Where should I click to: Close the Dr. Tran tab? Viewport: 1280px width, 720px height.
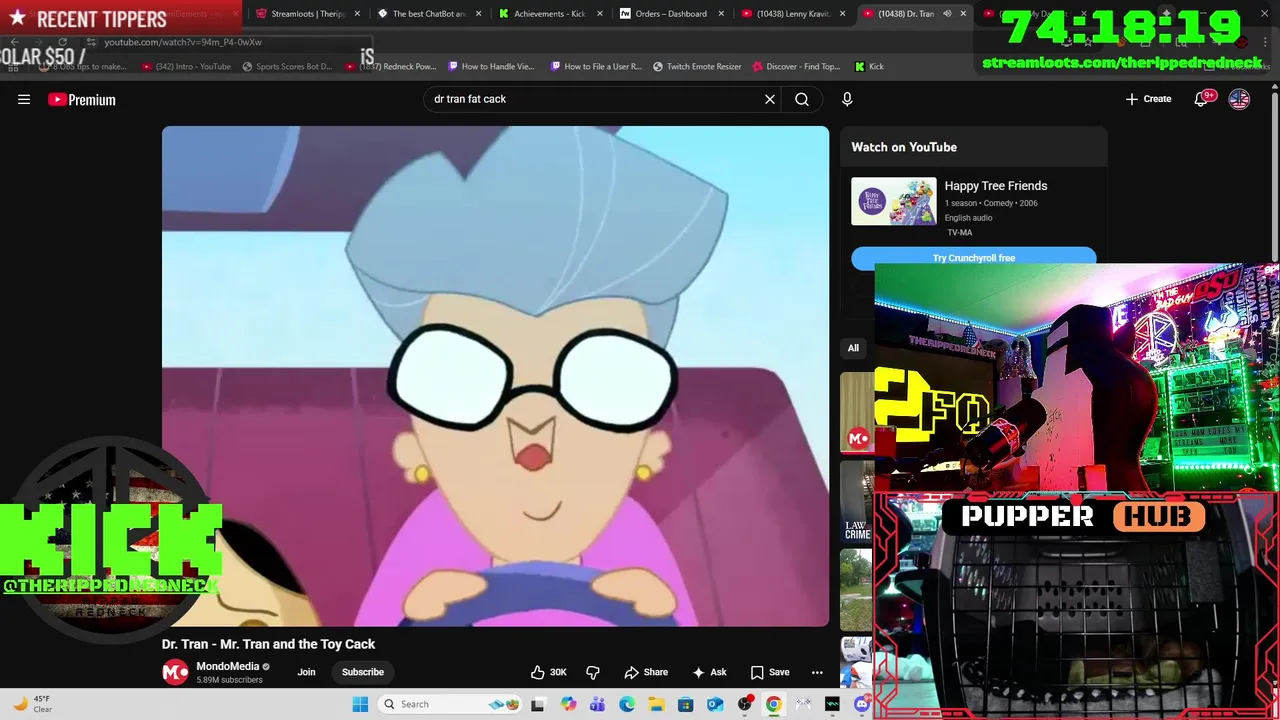963,14
